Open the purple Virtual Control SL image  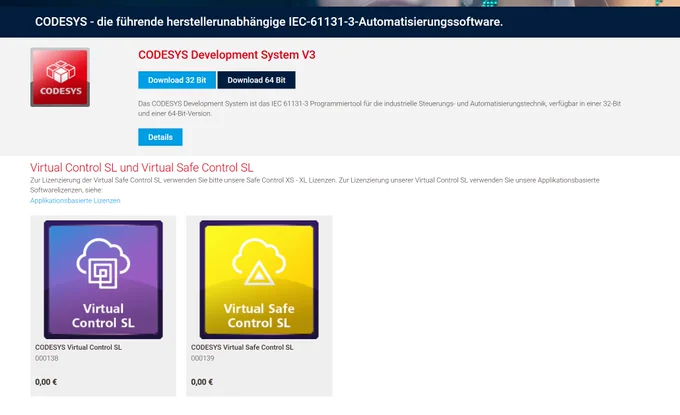click(103, 280)
